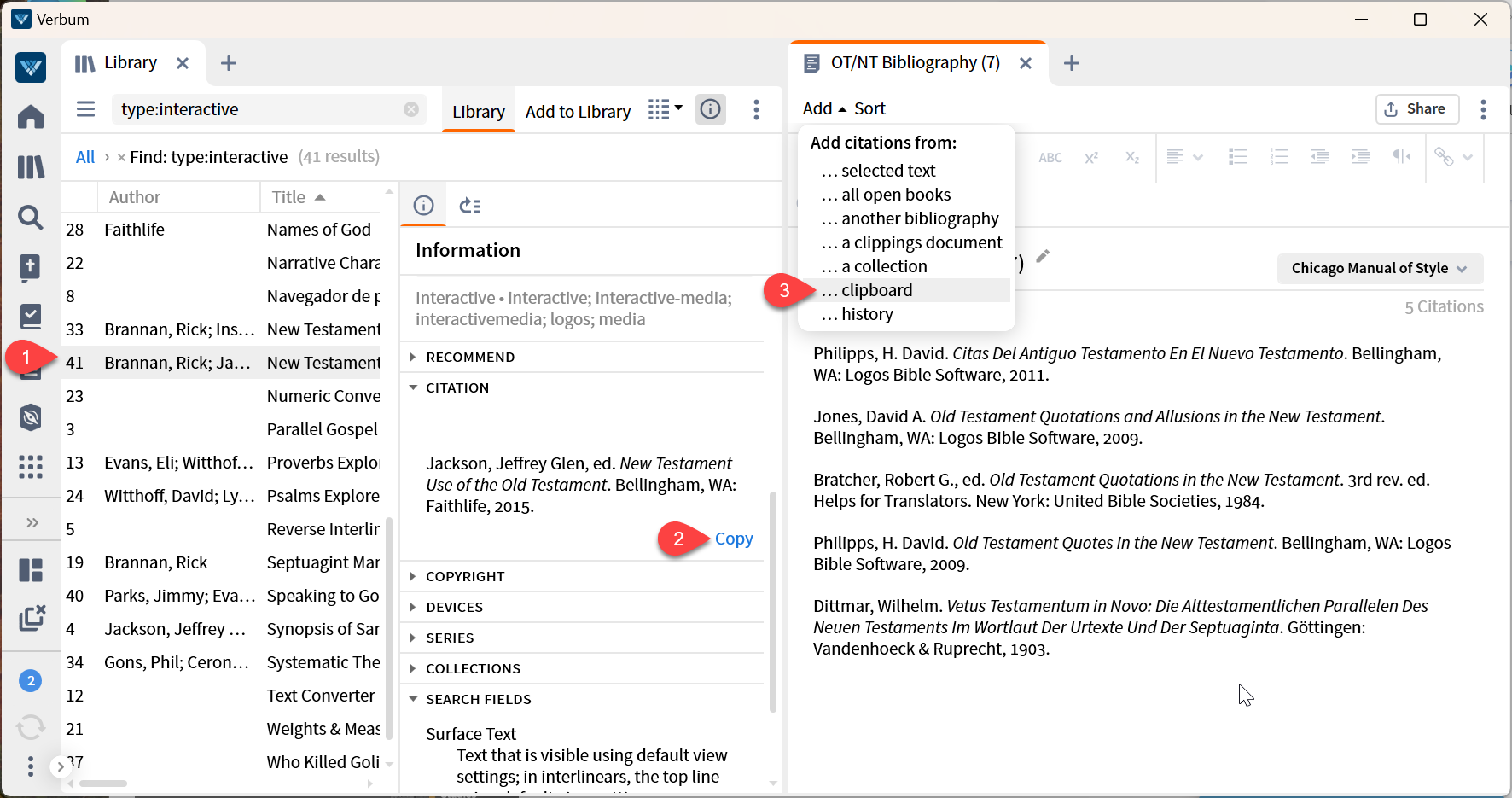Open the Library view mode dropdown
Viewport: 1512px width, 798px height.
(666, 109)
